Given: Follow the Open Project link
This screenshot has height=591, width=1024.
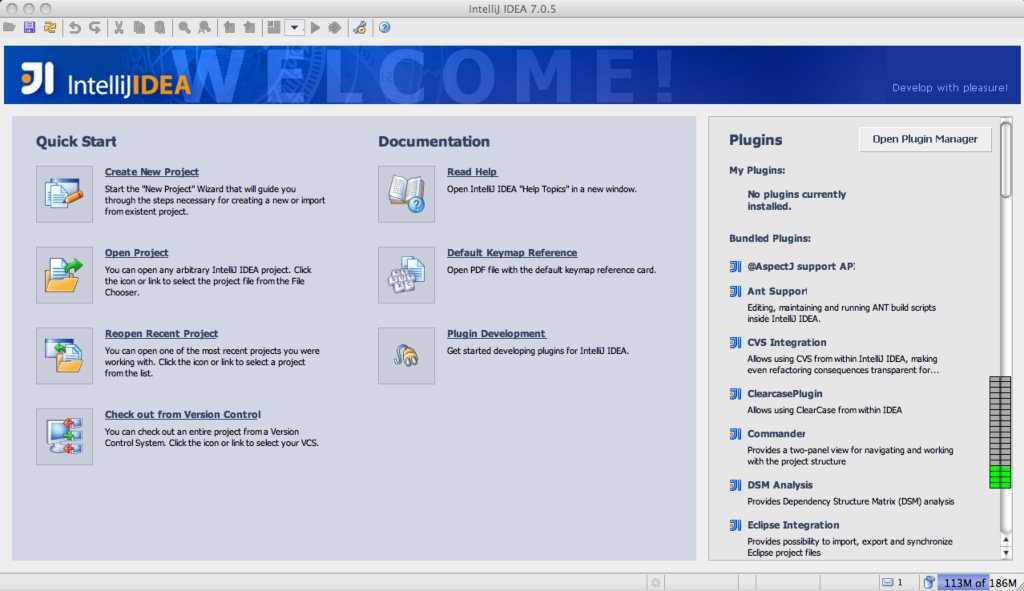Looking at the screenshot, I should click(136, 253).
